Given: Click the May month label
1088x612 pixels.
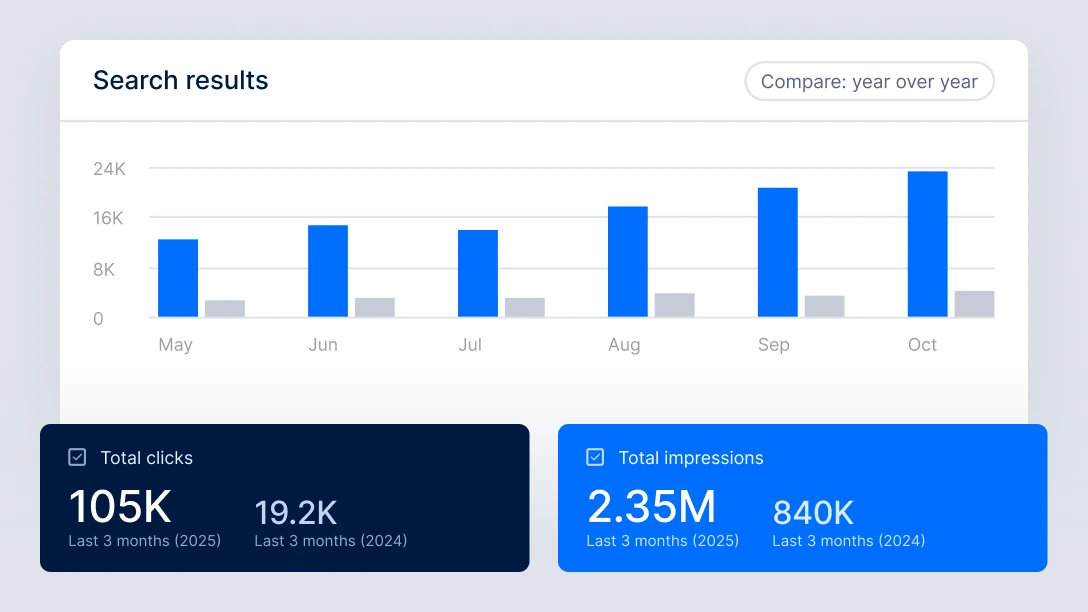Looking at the screenshot, I should click(x=176, y=345).
